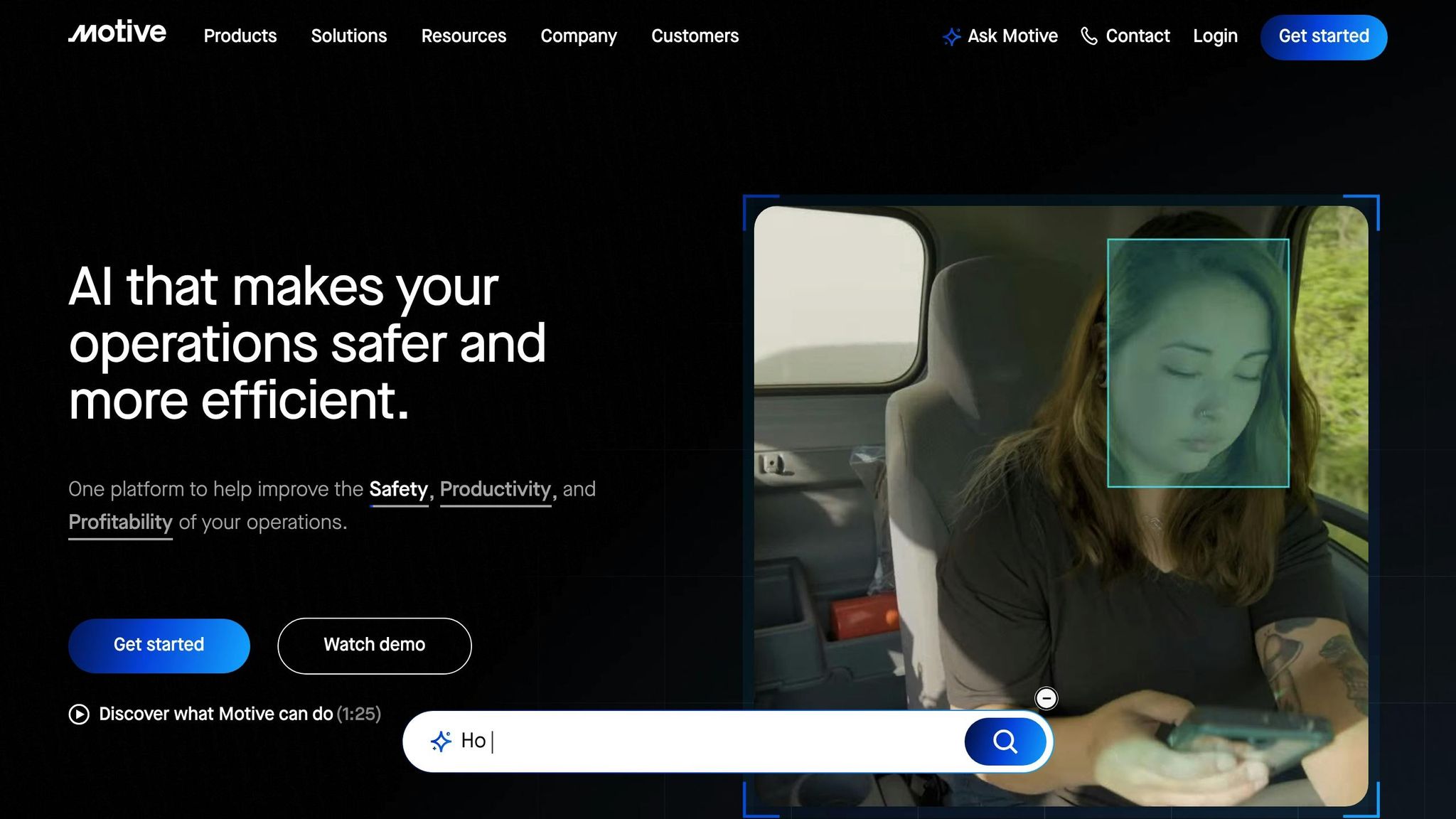This screenshot has height=819, width=1456.
Task: Click the Login link
Action: (x=1215, y=36)
